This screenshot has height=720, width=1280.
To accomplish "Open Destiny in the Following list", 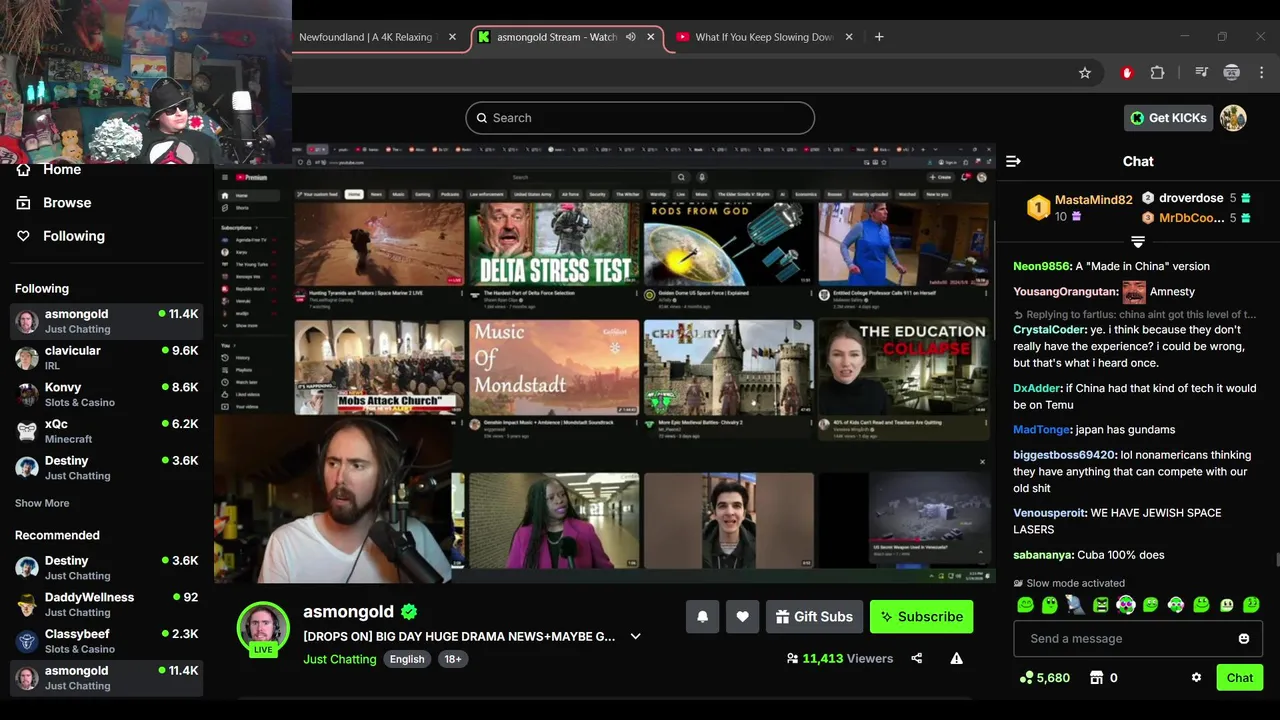I will point(107,468).
